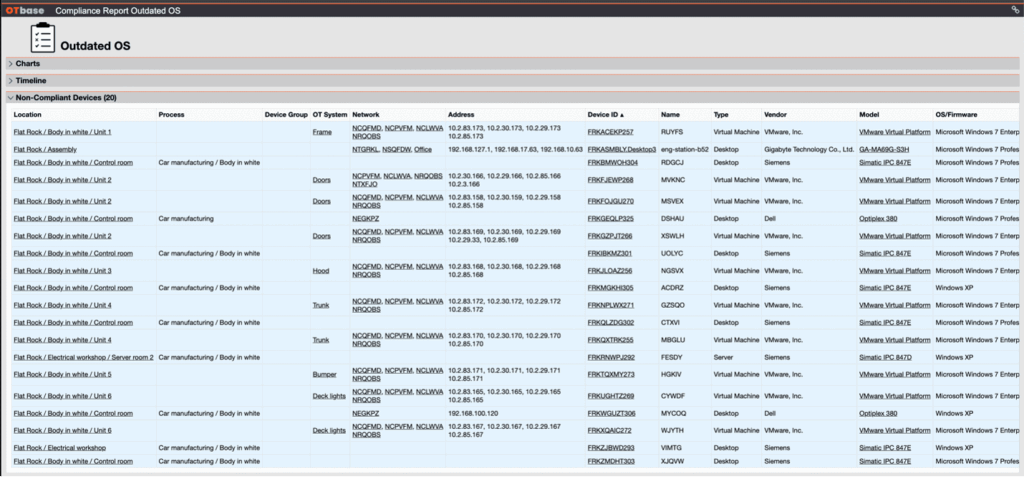Image resolution: width=1024 pixels, height=479 pixels.
Task: Expand the Timeline section
Action: click(x=31, y=81)
